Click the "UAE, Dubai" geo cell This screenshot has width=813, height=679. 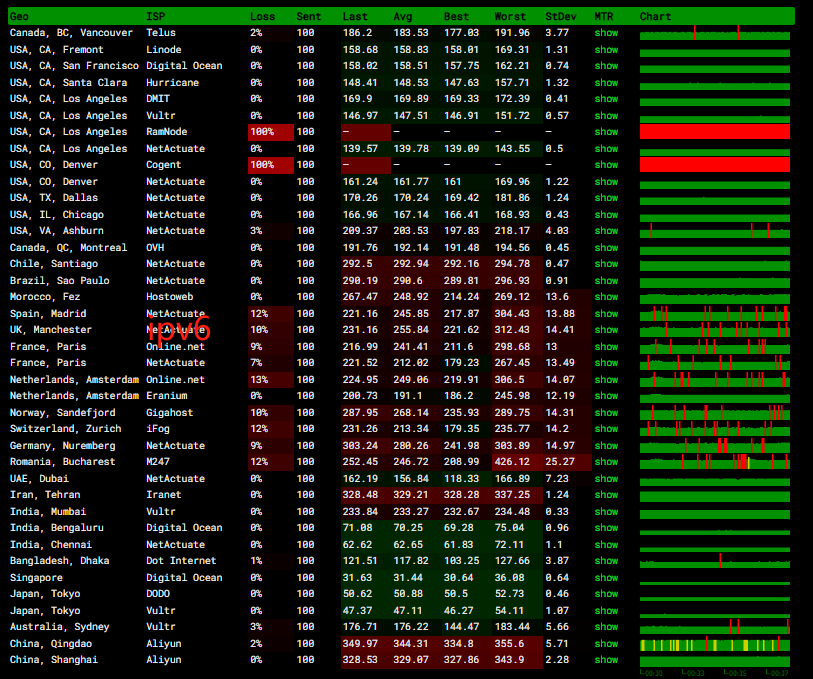pos(39,478)
